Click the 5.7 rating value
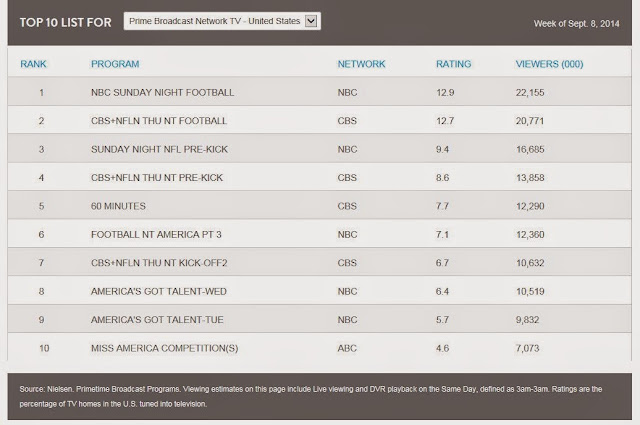This screenshot has height=425, width=640. click(x=442, y=320)
